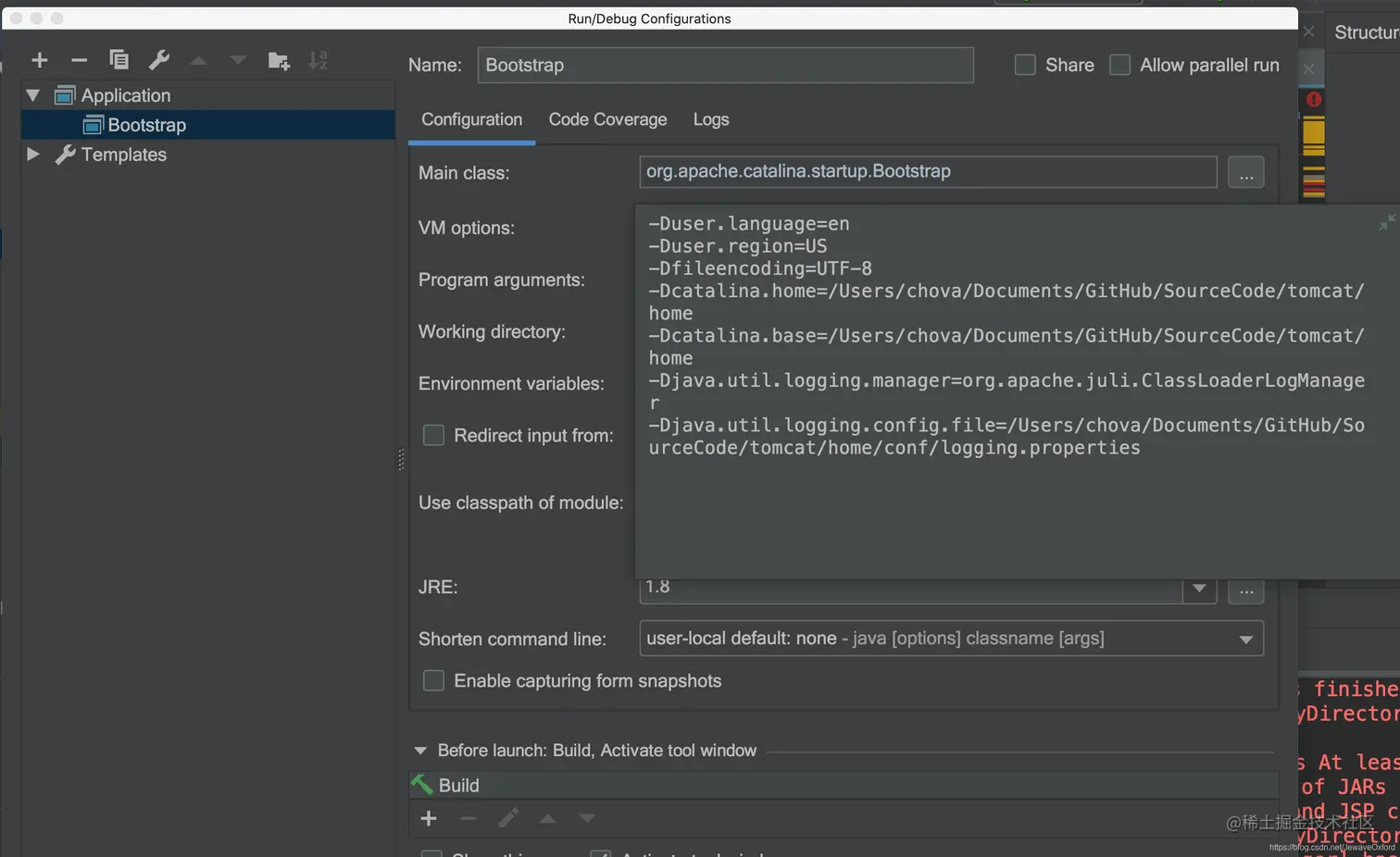Select the Build row in before launch list

point(843,785)
